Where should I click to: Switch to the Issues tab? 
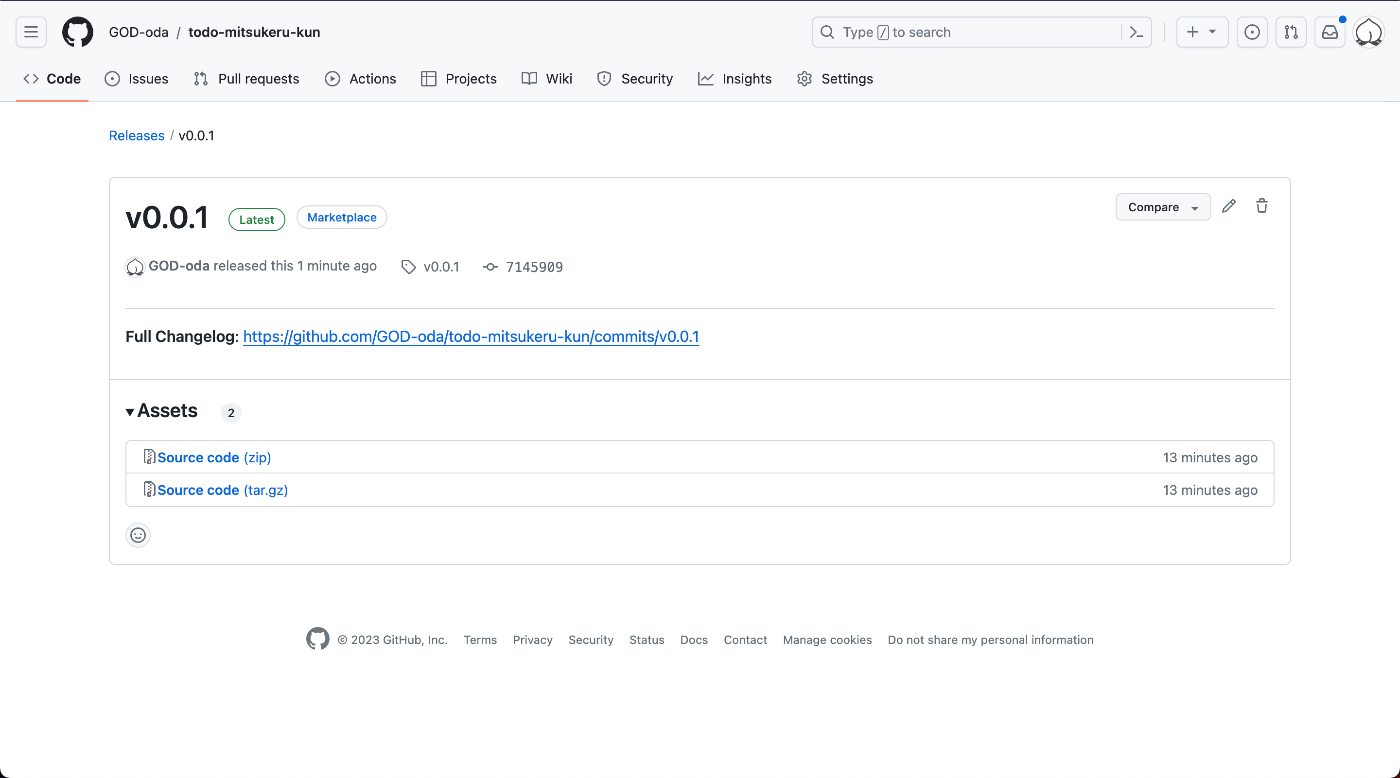pos(137,79)
